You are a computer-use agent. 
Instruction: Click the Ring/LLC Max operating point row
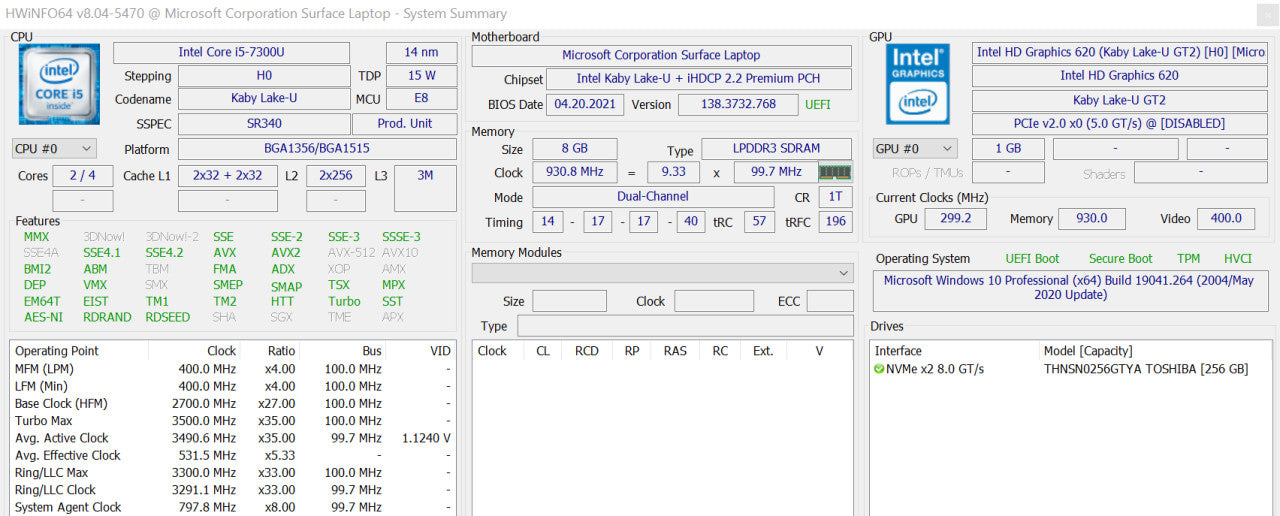(x=233, y=473)
